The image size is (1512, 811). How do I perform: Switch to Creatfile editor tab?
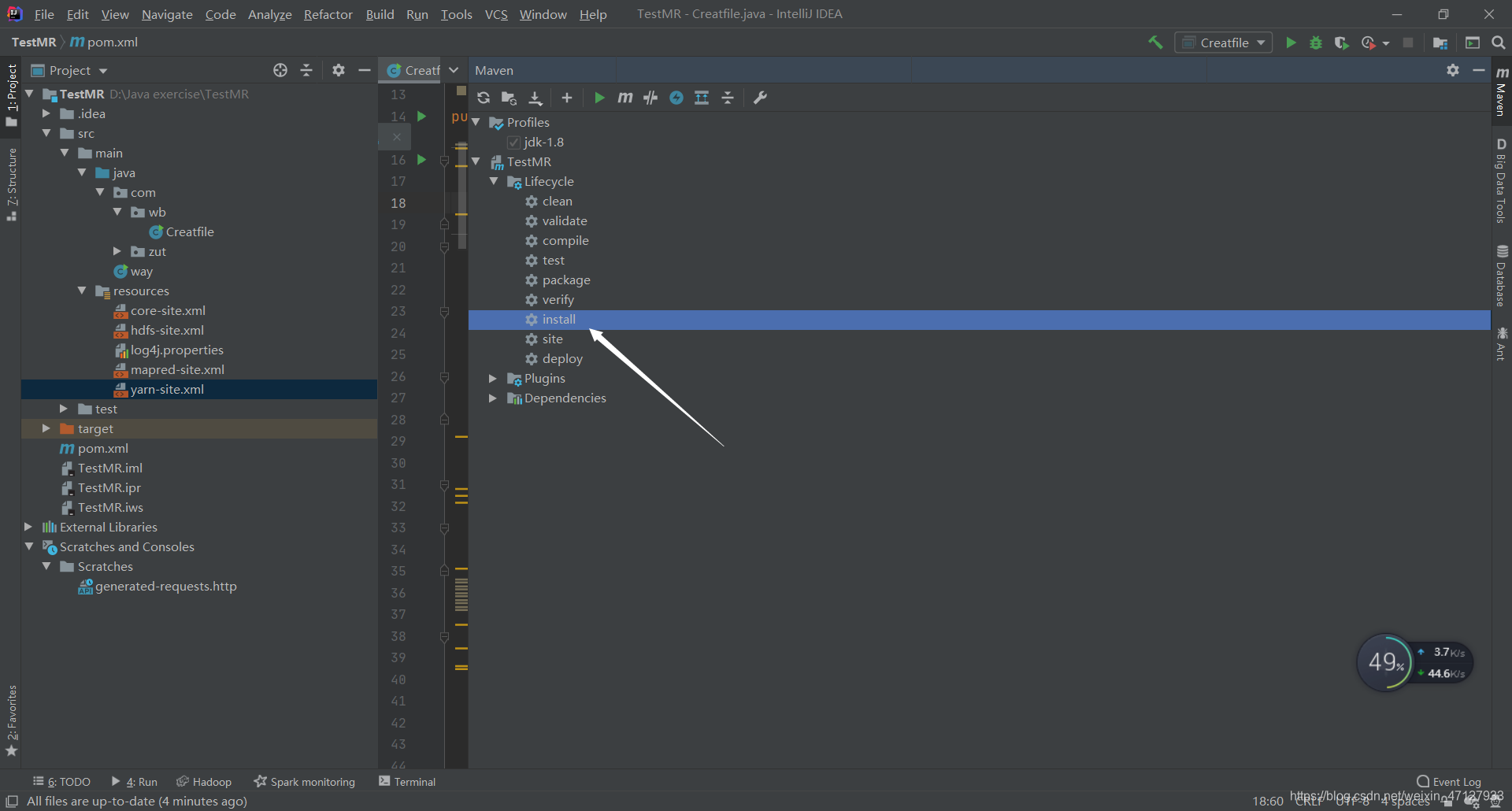(414, 70)
